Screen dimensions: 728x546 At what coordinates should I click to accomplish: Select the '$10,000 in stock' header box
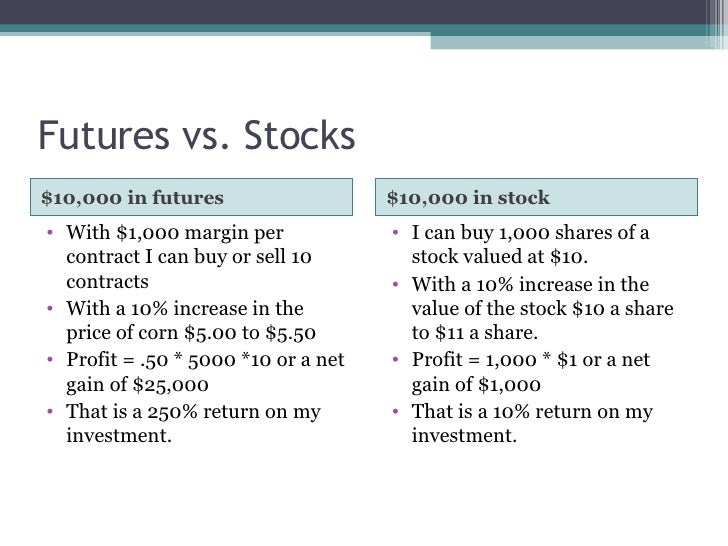click(x=536, y=197)
